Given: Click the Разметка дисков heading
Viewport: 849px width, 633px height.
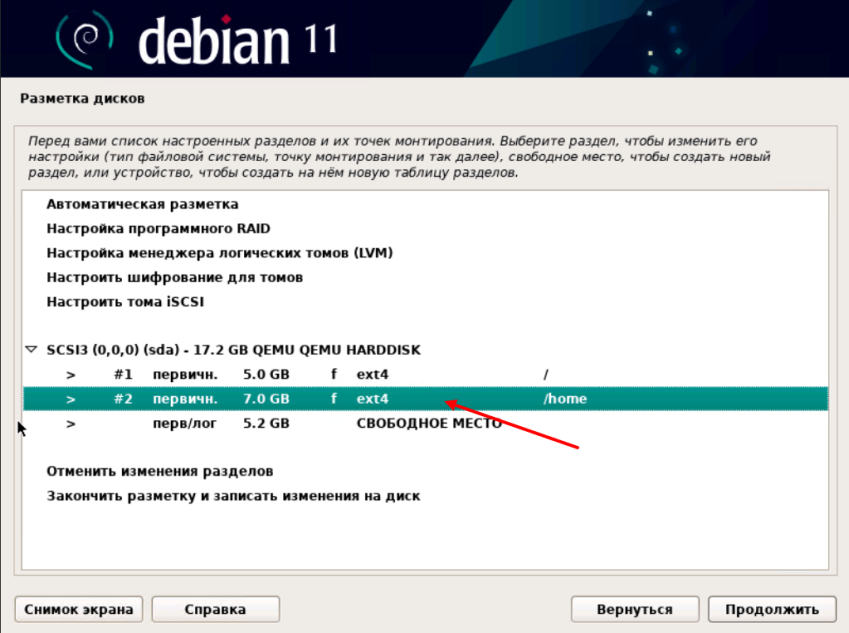Looking at the screenshot, I should 82,99.
